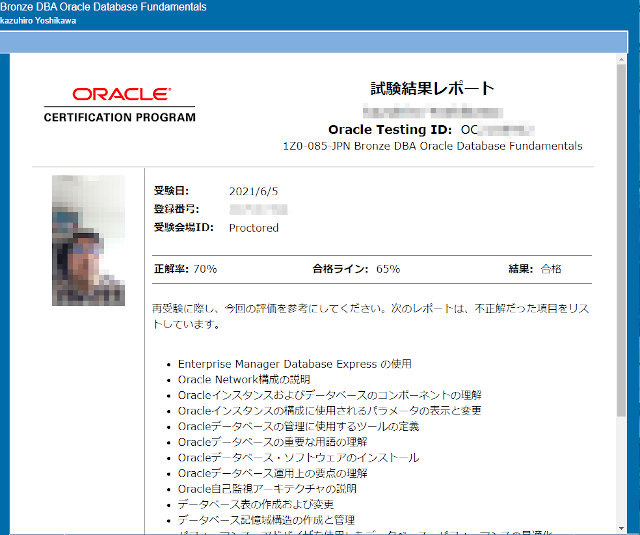This screenshot has height=535, width=640.
Task: Click the scrollbar track below the thumb
Action: pyautogui.click(x=621, y=480)
